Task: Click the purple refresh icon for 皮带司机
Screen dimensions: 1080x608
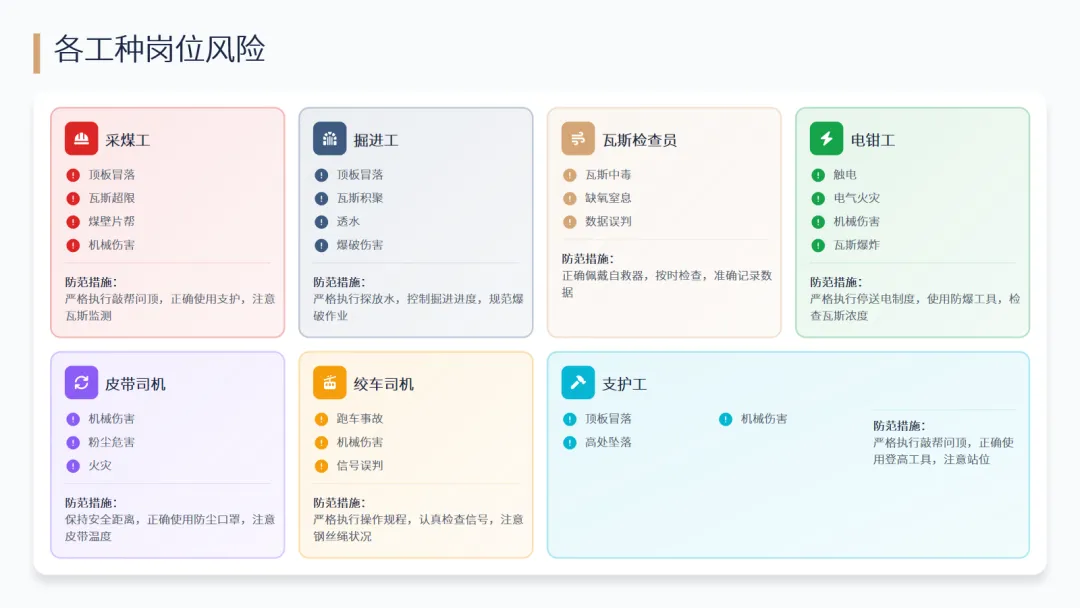Action: [81, 383]
